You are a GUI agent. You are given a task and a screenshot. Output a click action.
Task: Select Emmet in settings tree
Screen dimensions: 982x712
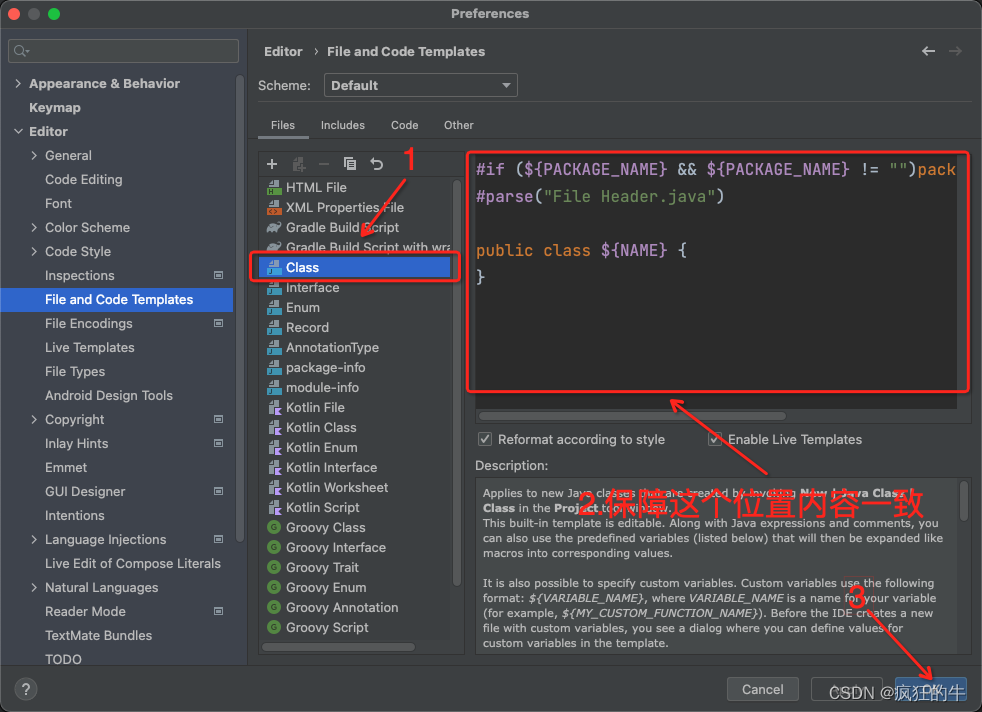click(66, 467)
